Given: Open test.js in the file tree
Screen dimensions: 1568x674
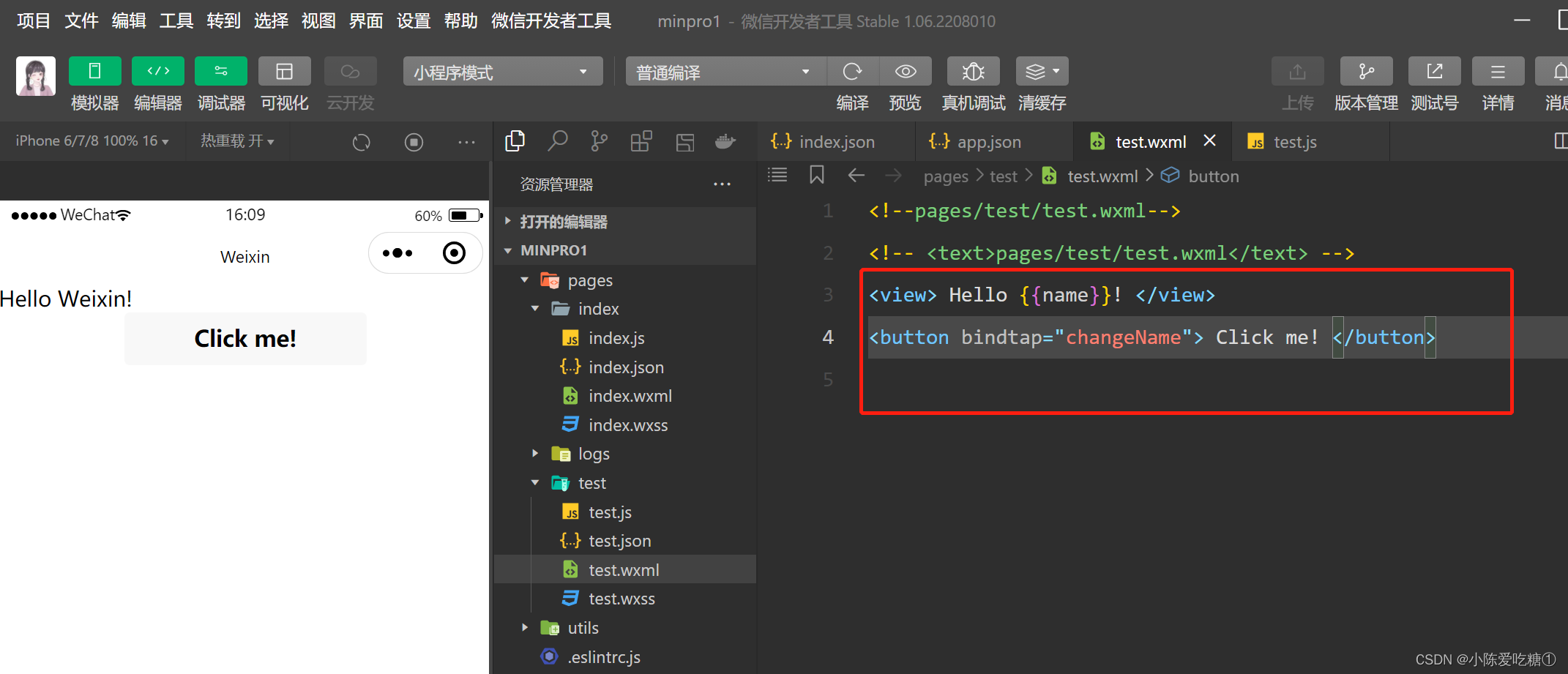Looking at the screenshot, I should [x=625, y=512].
